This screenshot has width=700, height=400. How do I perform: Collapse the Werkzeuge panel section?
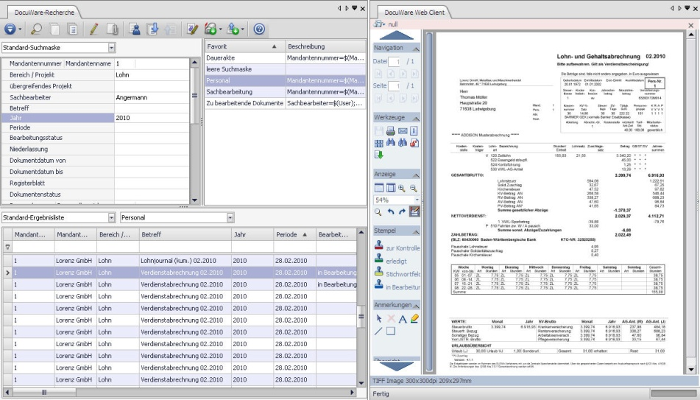tap(416, 118)
